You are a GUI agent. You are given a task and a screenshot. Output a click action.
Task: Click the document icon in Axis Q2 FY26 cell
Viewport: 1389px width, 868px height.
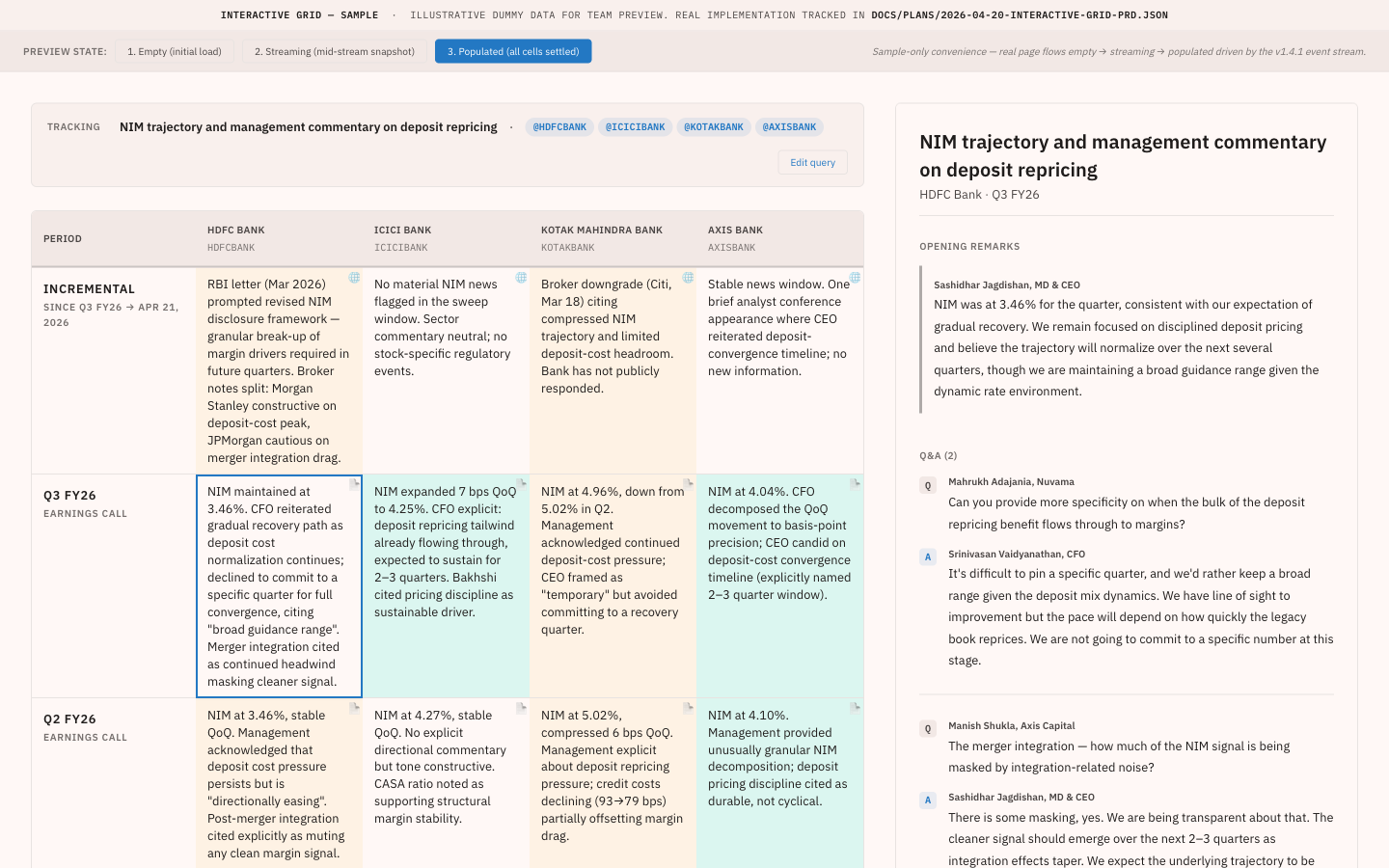(x=856, y=708)
